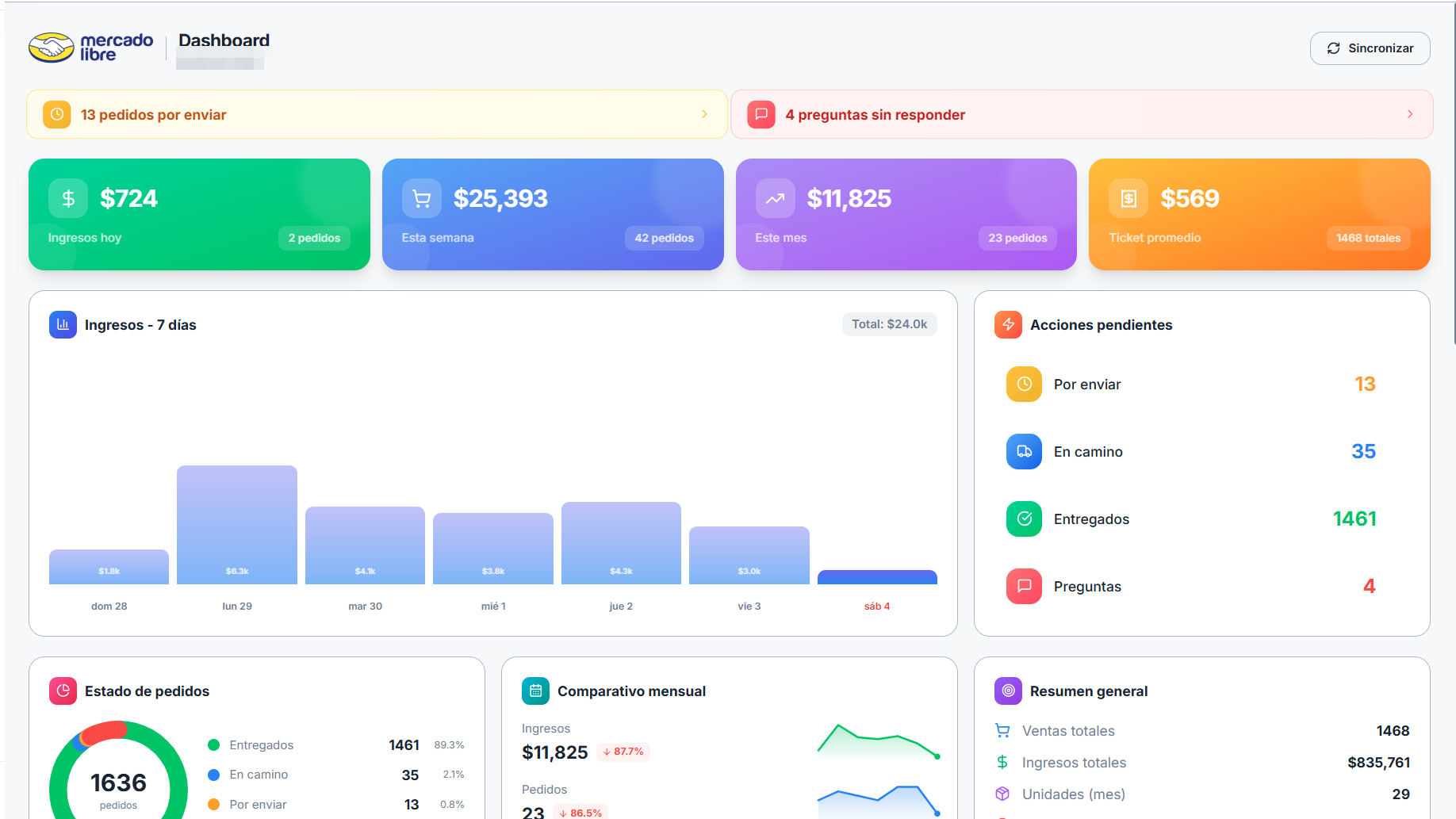1456x819 pixels.
Task: Click the Mercado Libre handshake logo
Action: click(52, 48)
